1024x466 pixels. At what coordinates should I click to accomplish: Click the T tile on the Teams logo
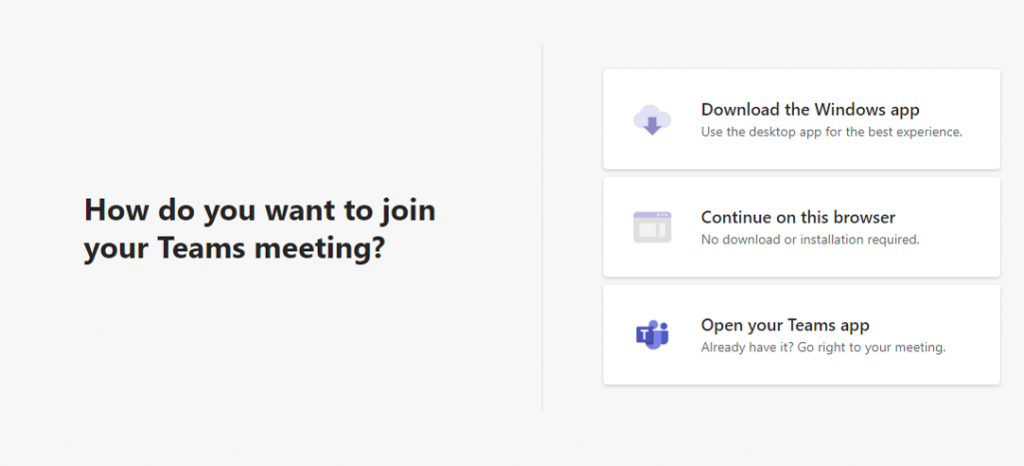click(645, 336)
